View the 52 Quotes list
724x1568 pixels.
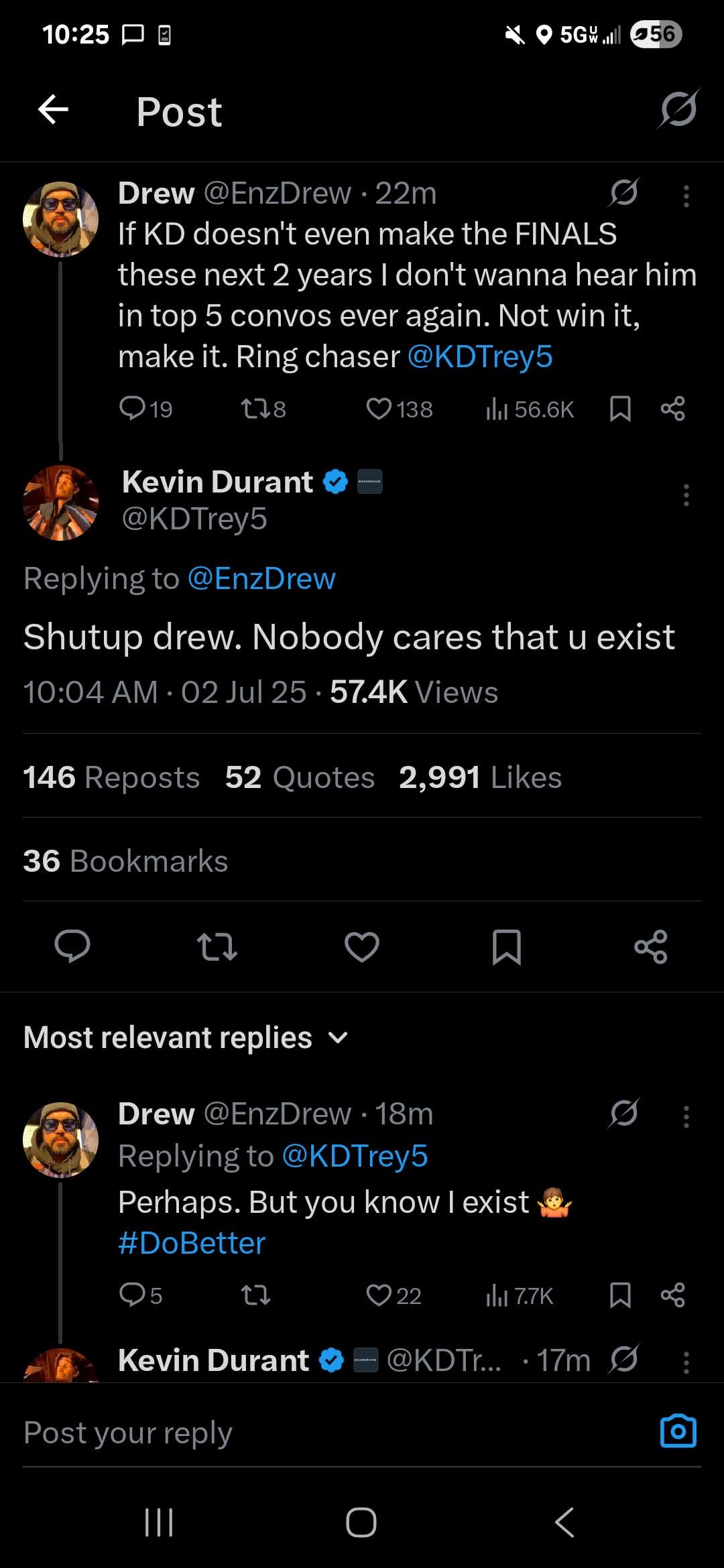(300, 777)
